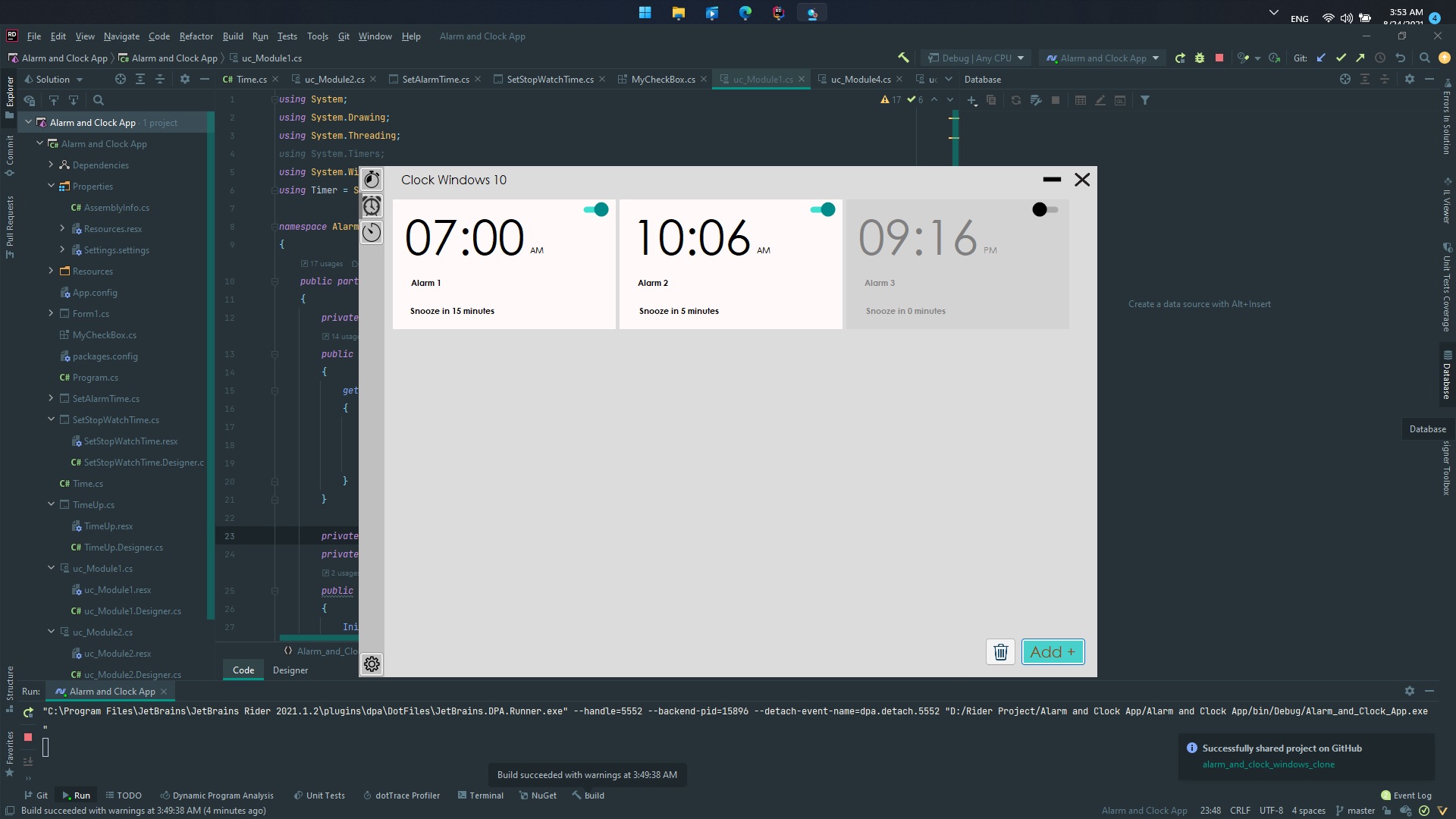1456x819 pixels.
Task: Click the Add+ button in Clock app
Action: coord(1053,651)
